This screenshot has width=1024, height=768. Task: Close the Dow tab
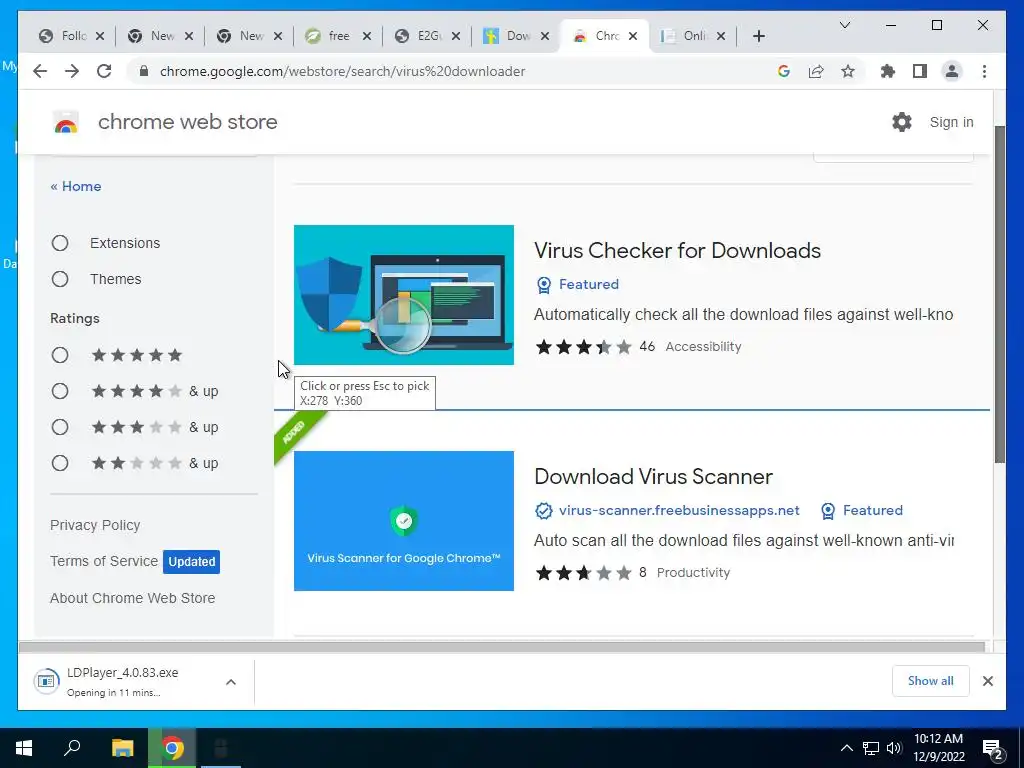click(x=545, y=36)
